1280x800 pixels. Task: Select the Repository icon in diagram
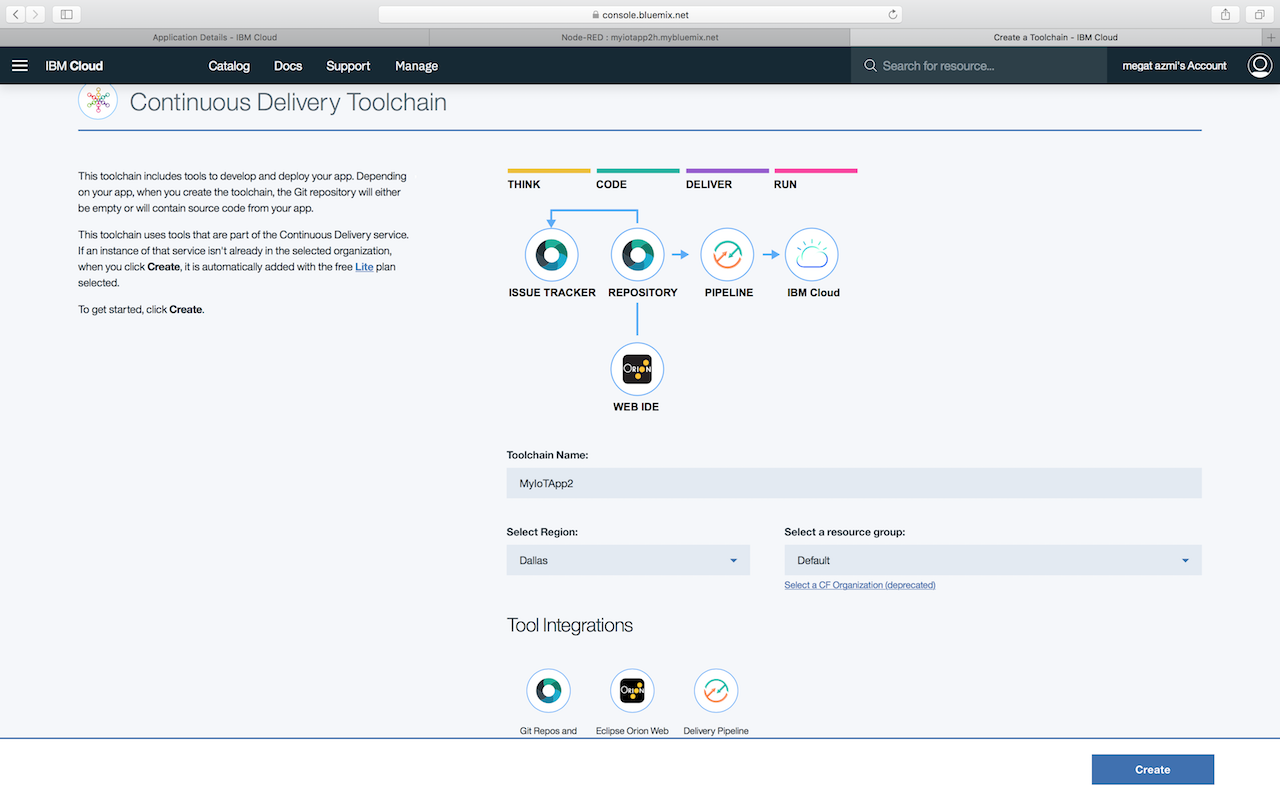(x=637, y=255)
